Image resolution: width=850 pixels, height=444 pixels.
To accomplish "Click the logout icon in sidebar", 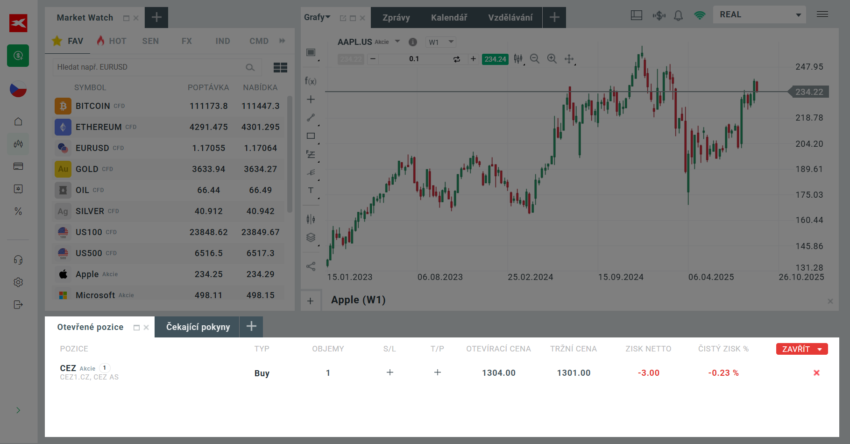I will [x=18, y=305].
